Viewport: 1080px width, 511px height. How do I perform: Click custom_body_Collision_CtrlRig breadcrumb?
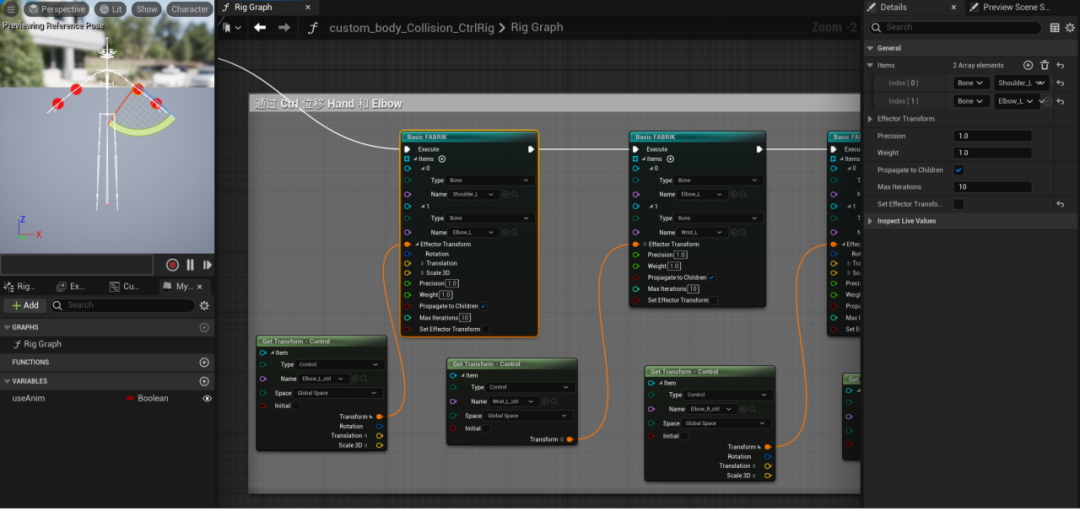pos(412,28)
